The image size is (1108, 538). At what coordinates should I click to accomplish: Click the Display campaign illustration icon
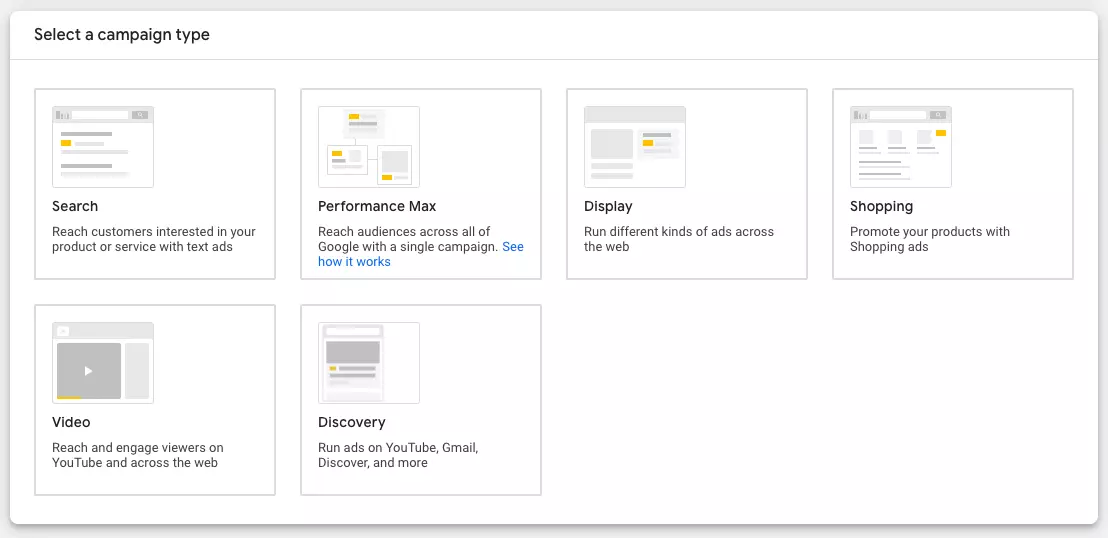coord(635,147)
